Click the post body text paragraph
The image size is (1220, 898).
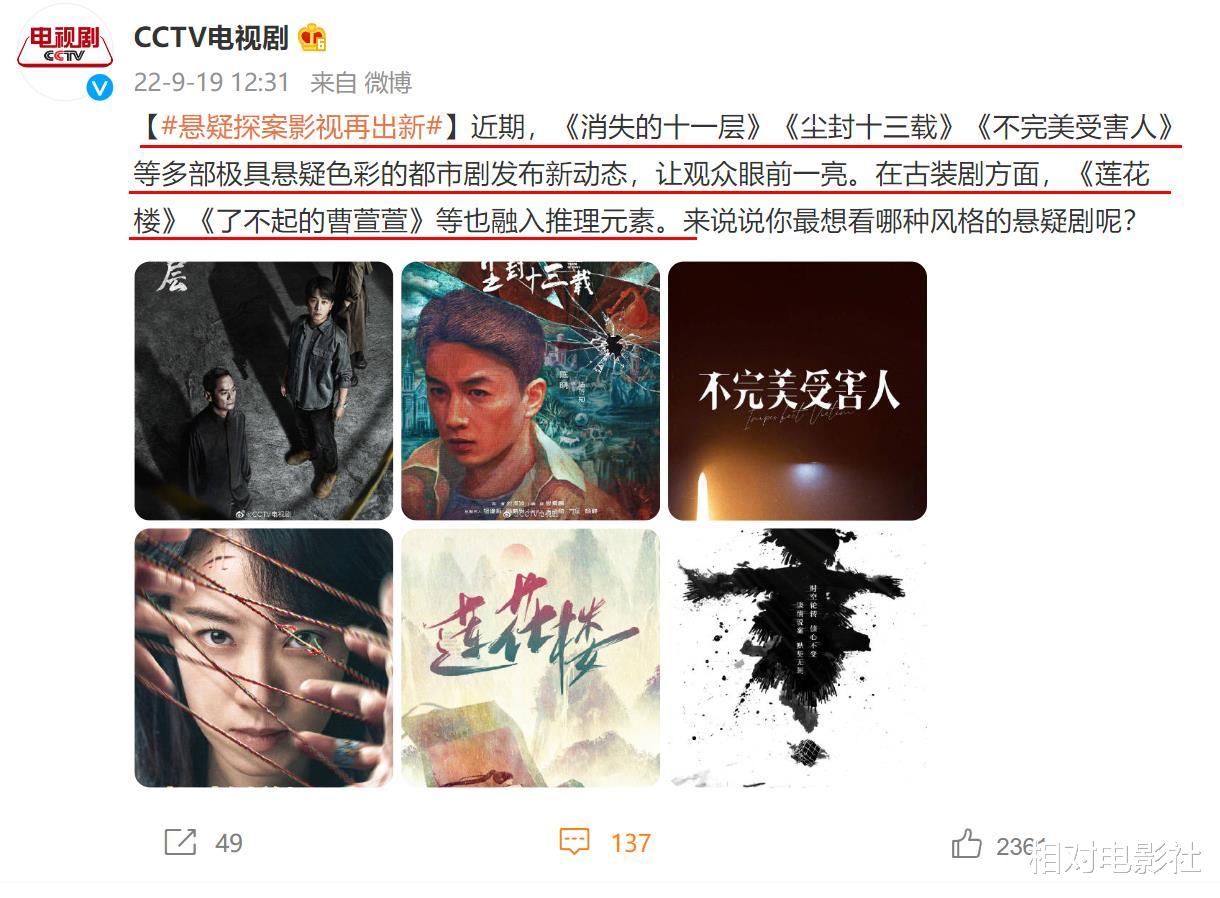(654, 174)
